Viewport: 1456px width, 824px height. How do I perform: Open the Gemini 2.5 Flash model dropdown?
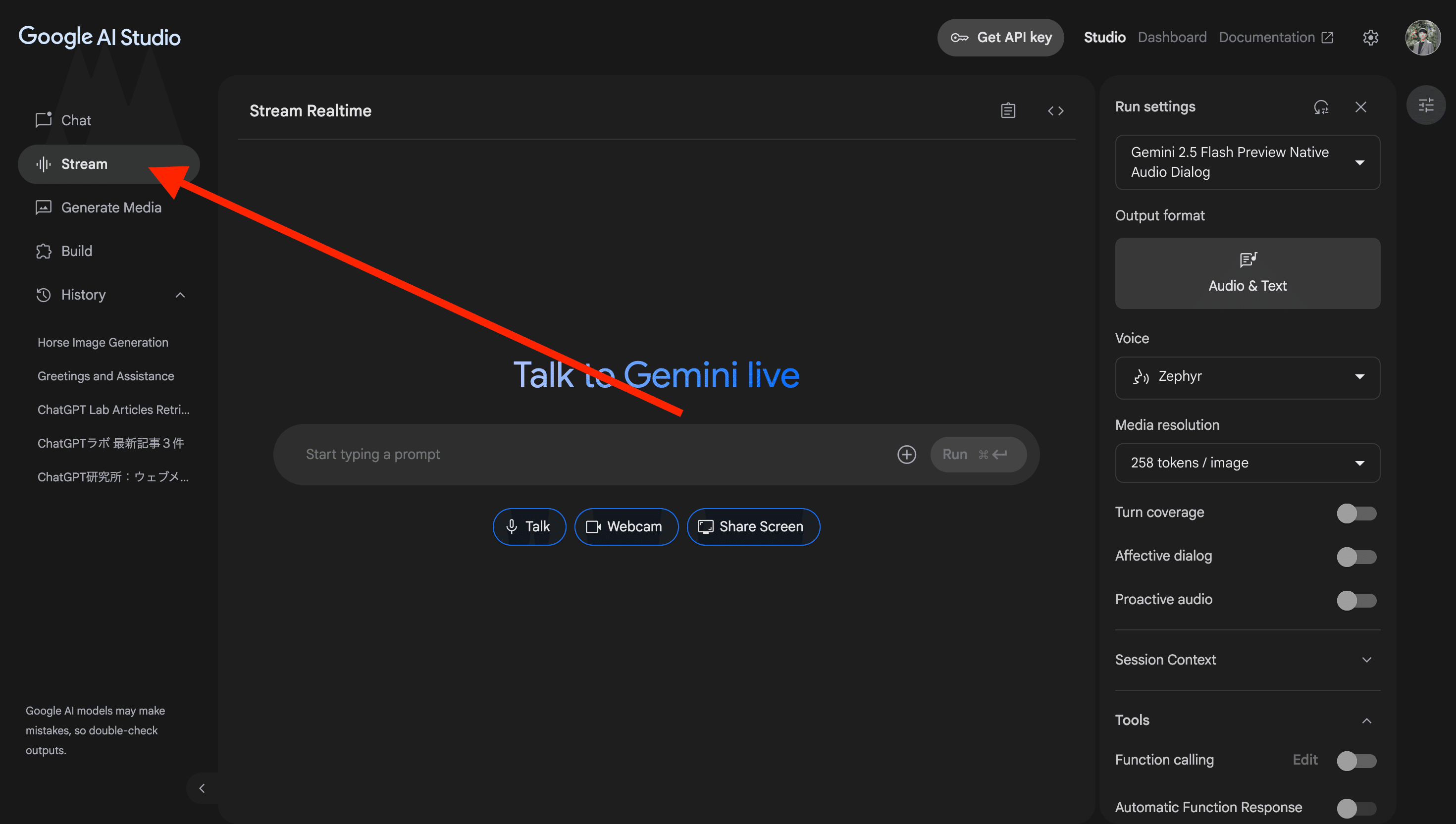[x=1247, y=162]
